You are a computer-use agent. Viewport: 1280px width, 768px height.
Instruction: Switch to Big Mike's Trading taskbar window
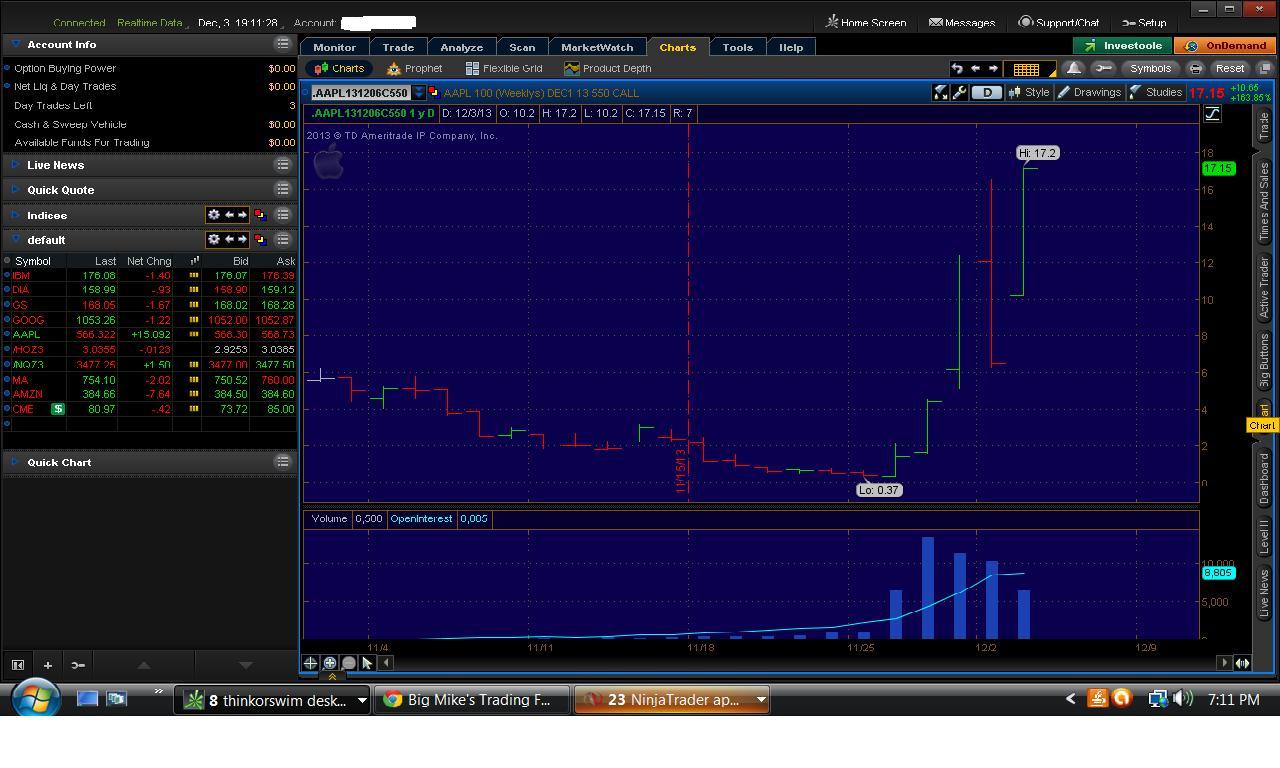pos(472,700)
